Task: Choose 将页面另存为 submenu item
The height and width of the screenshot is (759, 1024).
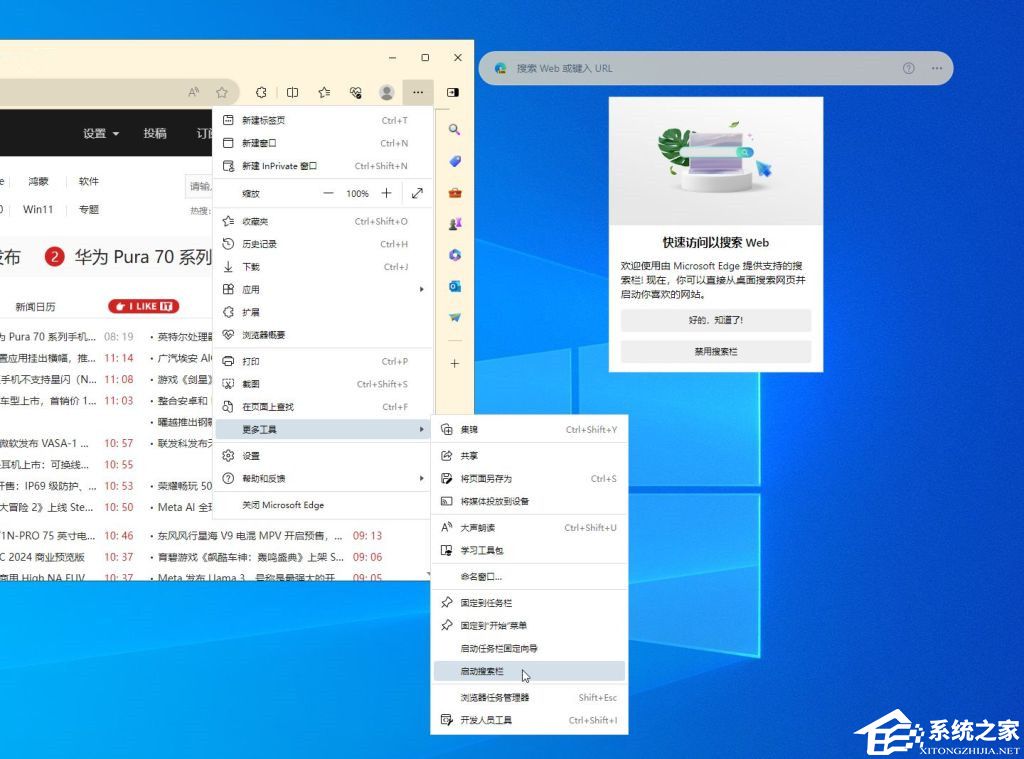Action: [529, 479]
